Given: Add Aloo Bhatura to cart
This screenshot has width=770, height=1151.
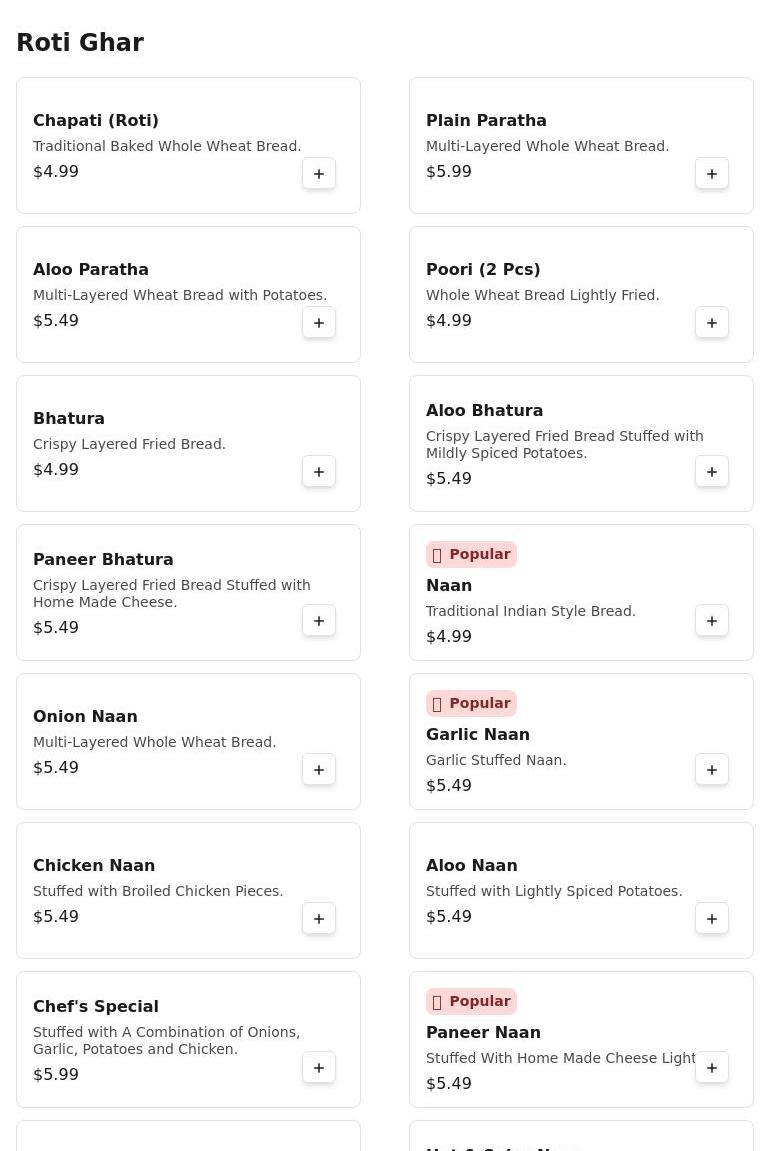Looking at the screenshot, I should [x=711, y=472].
